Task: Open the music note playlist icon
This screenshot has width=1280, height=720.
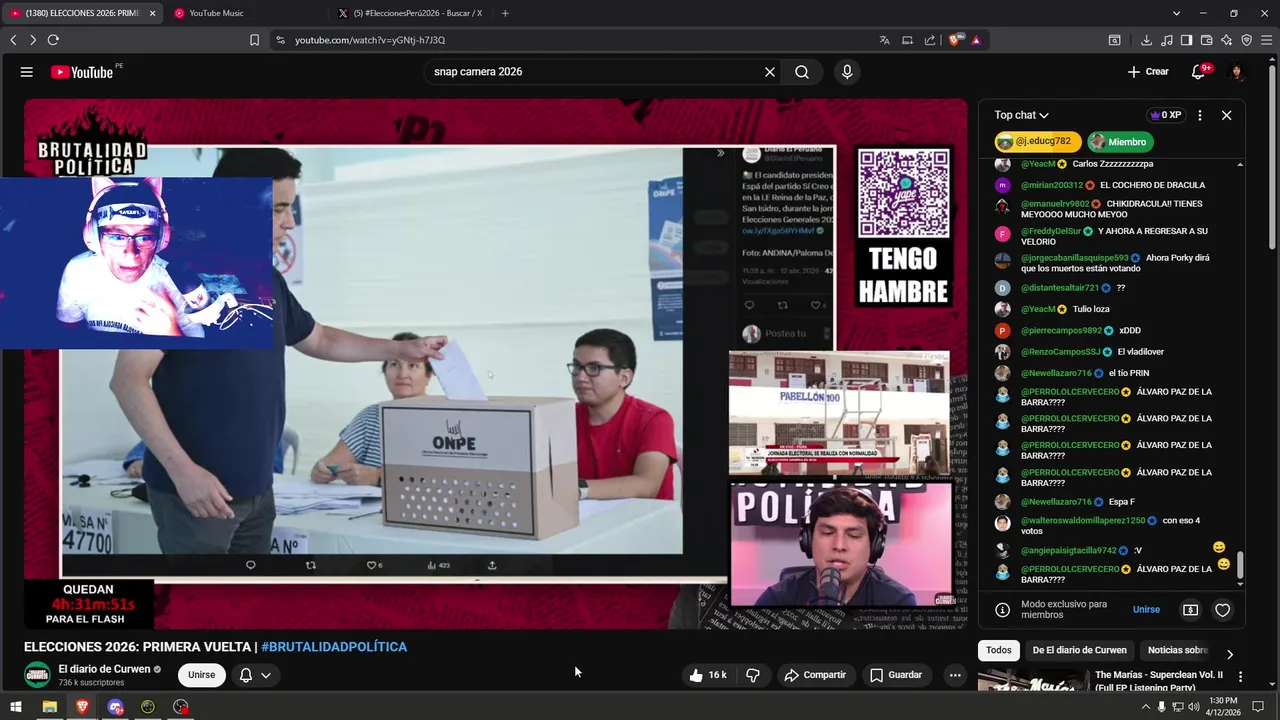Action: pyautogui.click(x=1166, y=40)
